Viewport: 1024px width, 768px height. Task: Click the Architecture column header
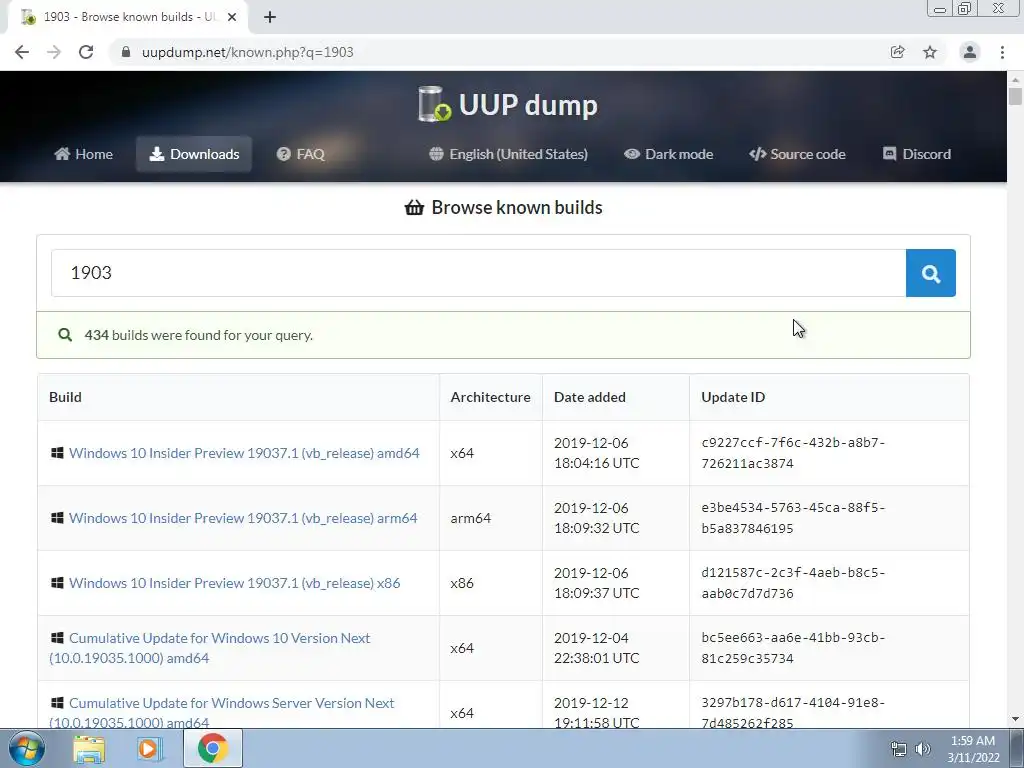pyautogui.click(x=490, y=397)
